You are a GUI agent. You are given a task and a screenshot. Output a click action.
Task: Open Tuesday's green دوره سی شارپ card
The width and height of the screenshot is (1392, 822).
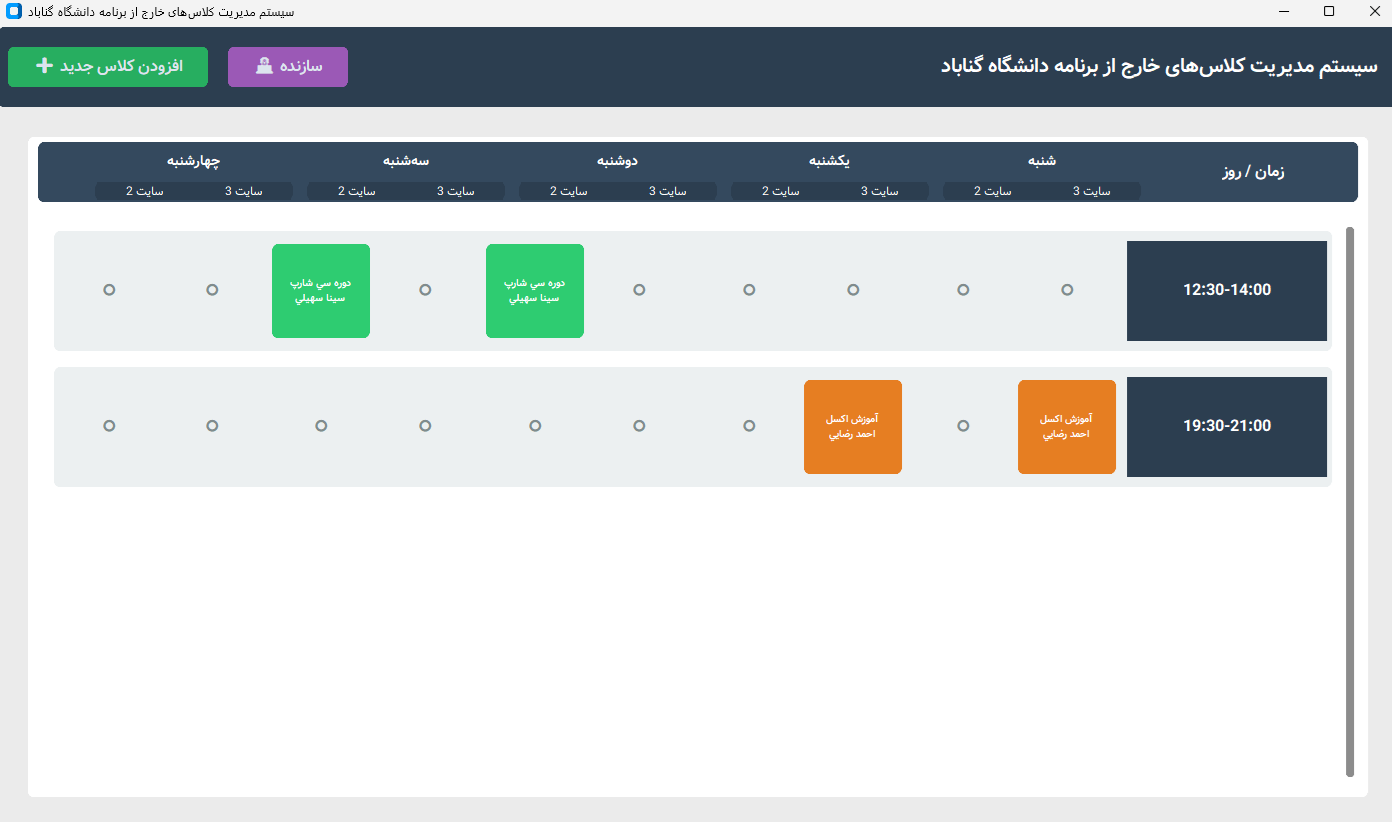pyautogui.click(x=321, y=291)
